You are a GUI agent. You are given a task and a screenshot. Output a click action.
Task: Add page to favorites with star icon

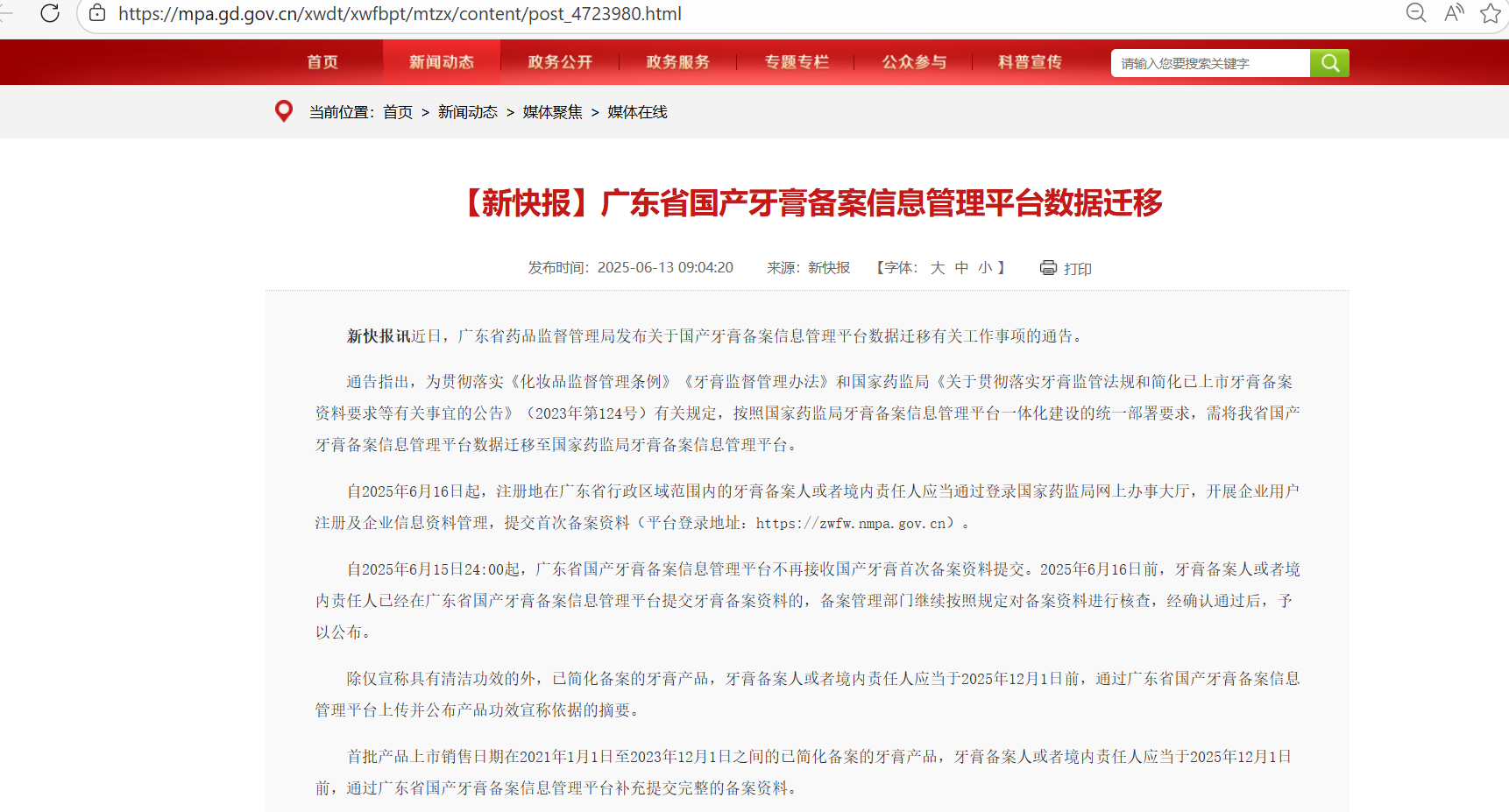coord(1491,13)
